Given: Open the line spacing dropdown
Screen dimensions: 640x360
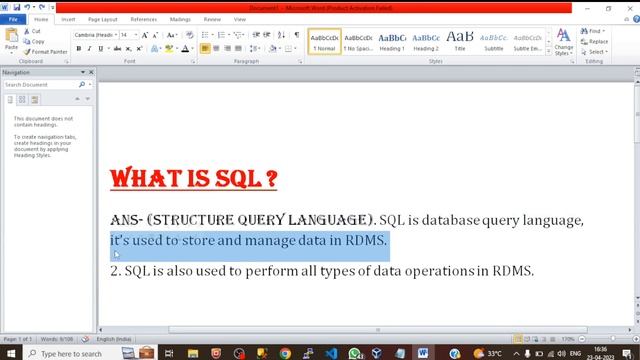Looking at the screenshot, I should (255, 49).
